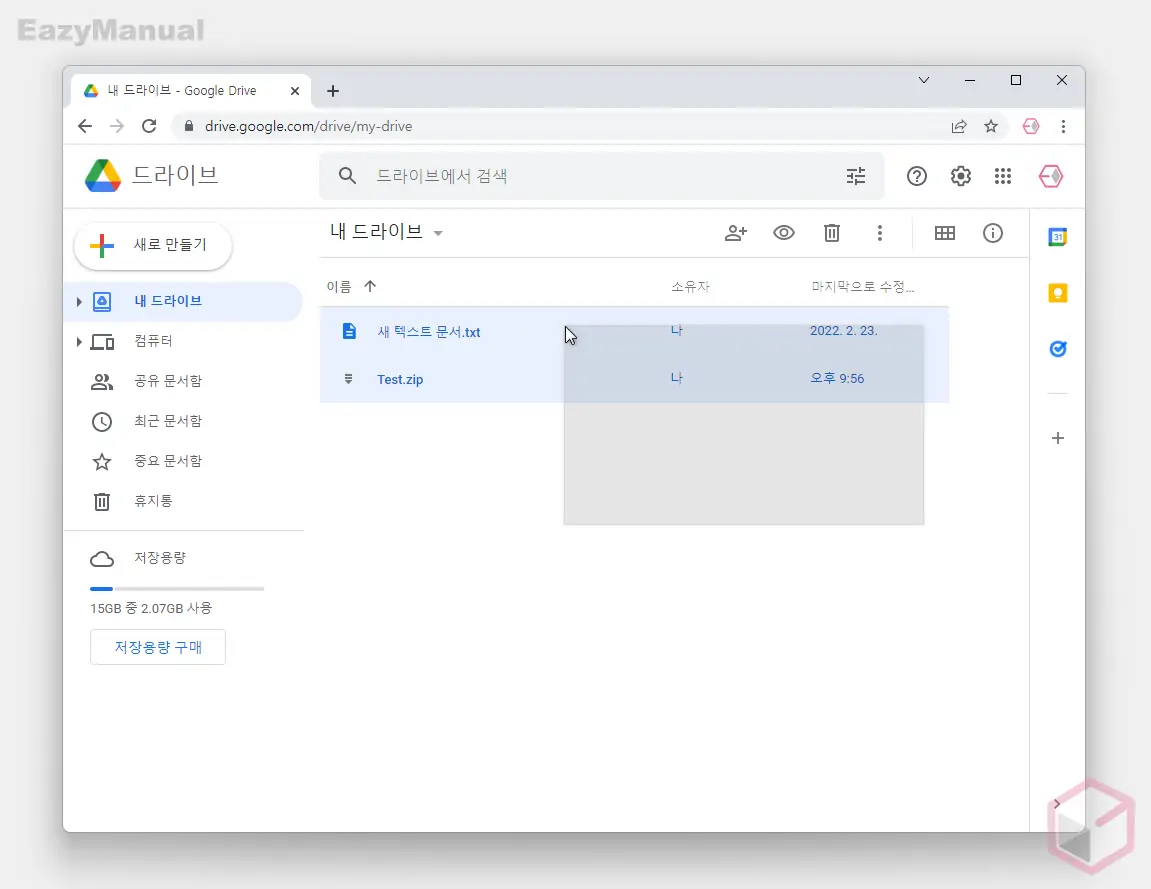The width and height of the screenshot is (1151, 889).
Task: Open the Google apps grid menu
Action: [x=1003, y=176]
